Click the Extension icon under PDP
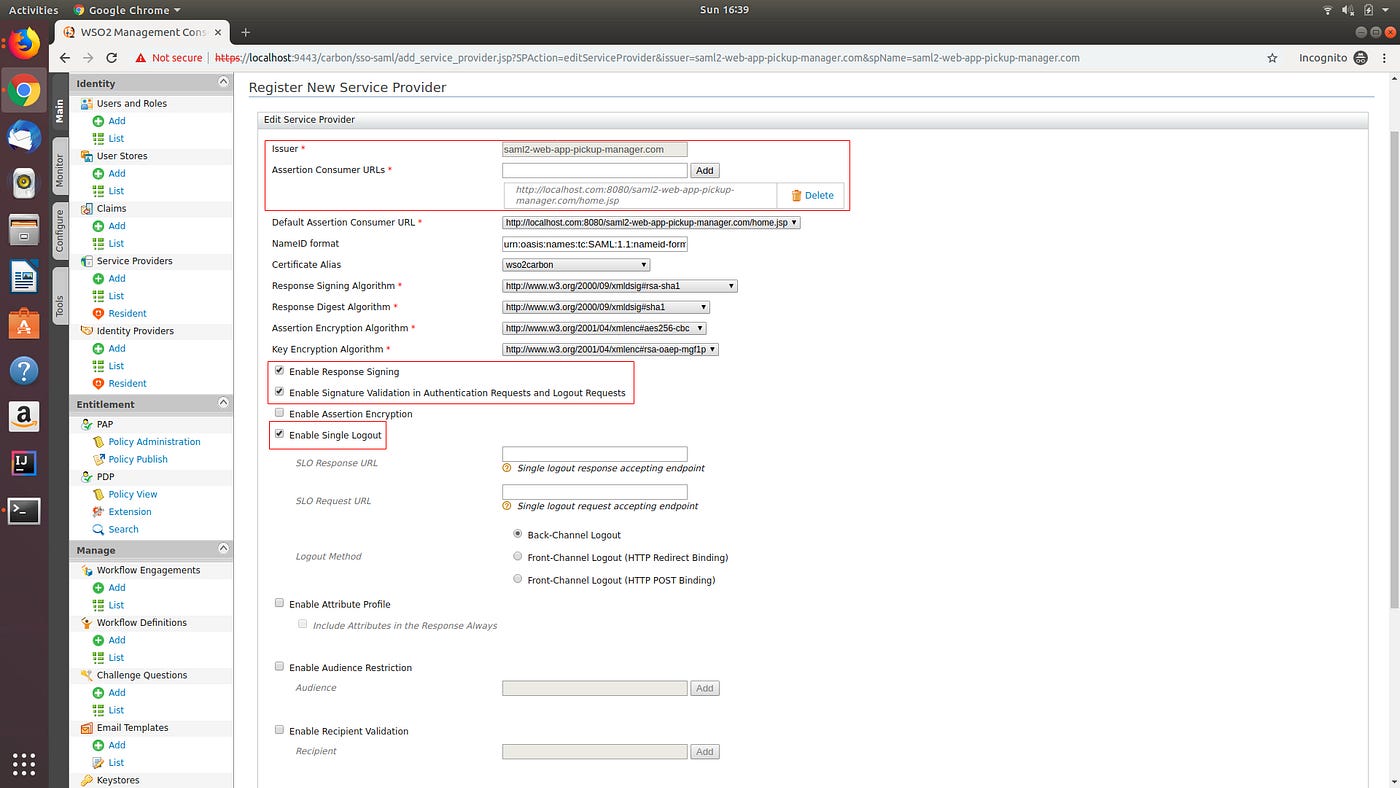Screen dimensions: 1400x788 click(x=98, y=512)
